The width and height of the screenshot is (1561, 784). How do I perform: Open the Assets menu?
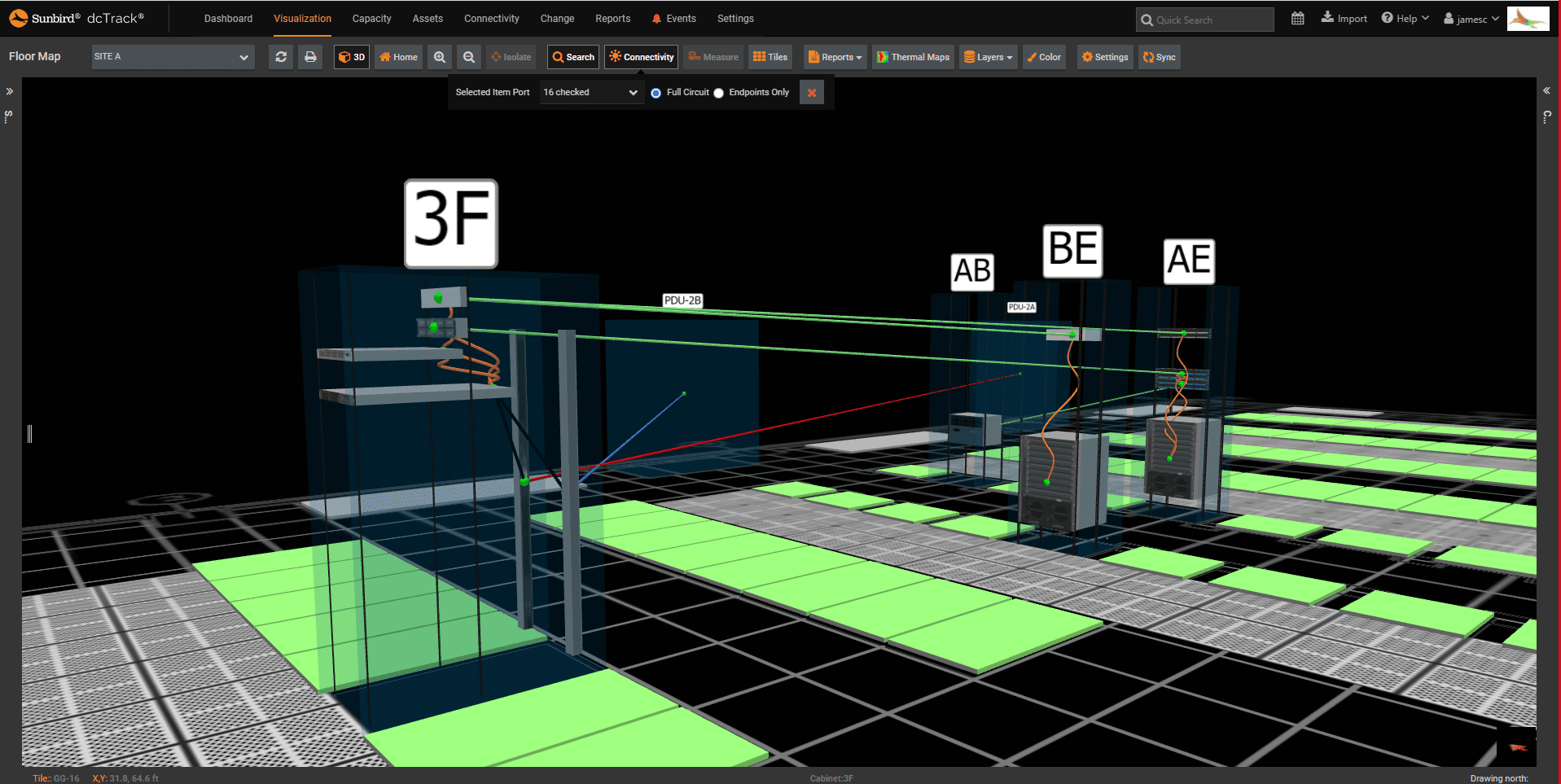(x=428, y=18)
